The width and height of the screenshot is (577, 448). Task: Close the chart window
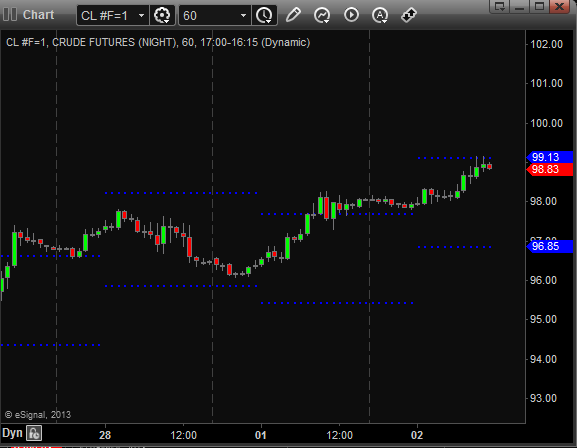560,6
